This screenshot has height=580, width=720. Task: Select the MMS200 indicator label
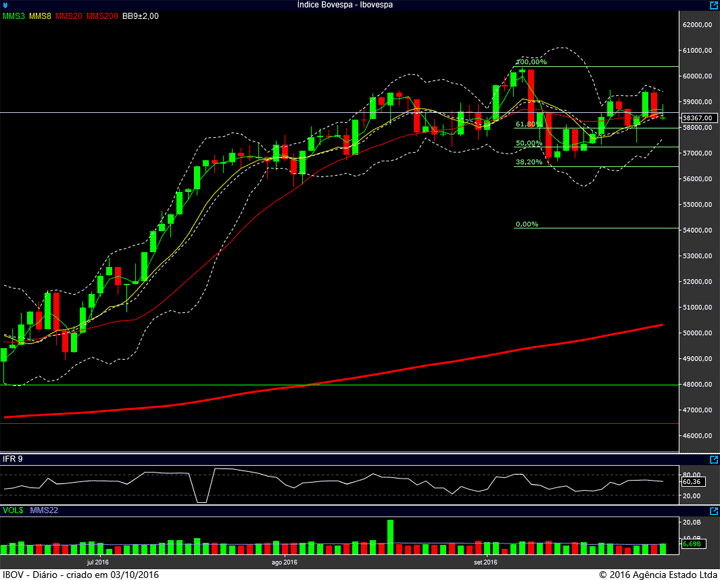(x=102, y=16)
